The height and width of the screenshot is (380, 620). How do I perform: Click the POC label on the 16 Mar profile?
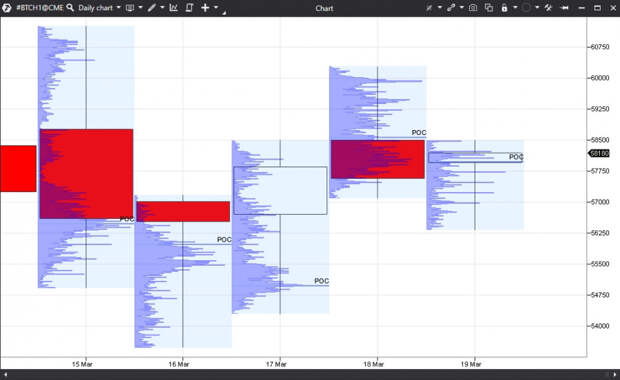click(x=224, y=240)
